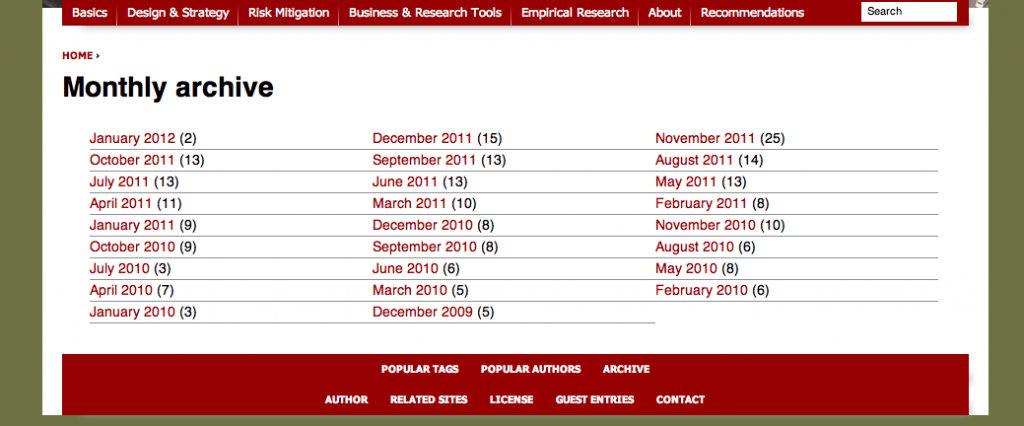Viewport: 1024px width, 426px height.
Task: Open the January 2012 archive
Action: [x=132, y=139]
